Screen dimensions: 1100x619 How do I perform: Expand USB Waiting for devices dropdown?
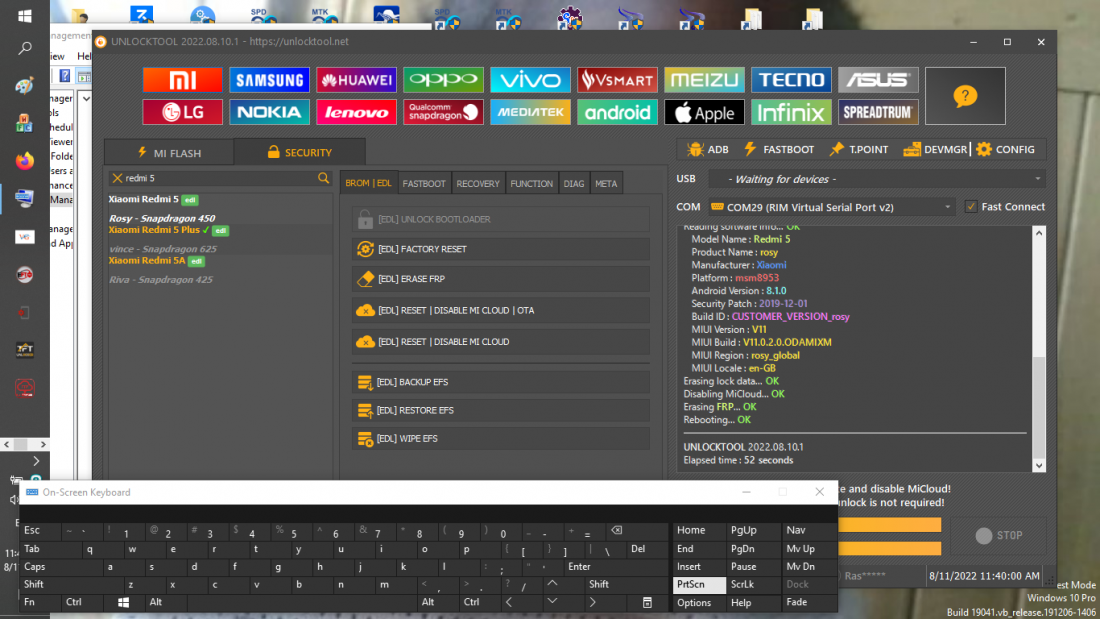(1038, 179)
